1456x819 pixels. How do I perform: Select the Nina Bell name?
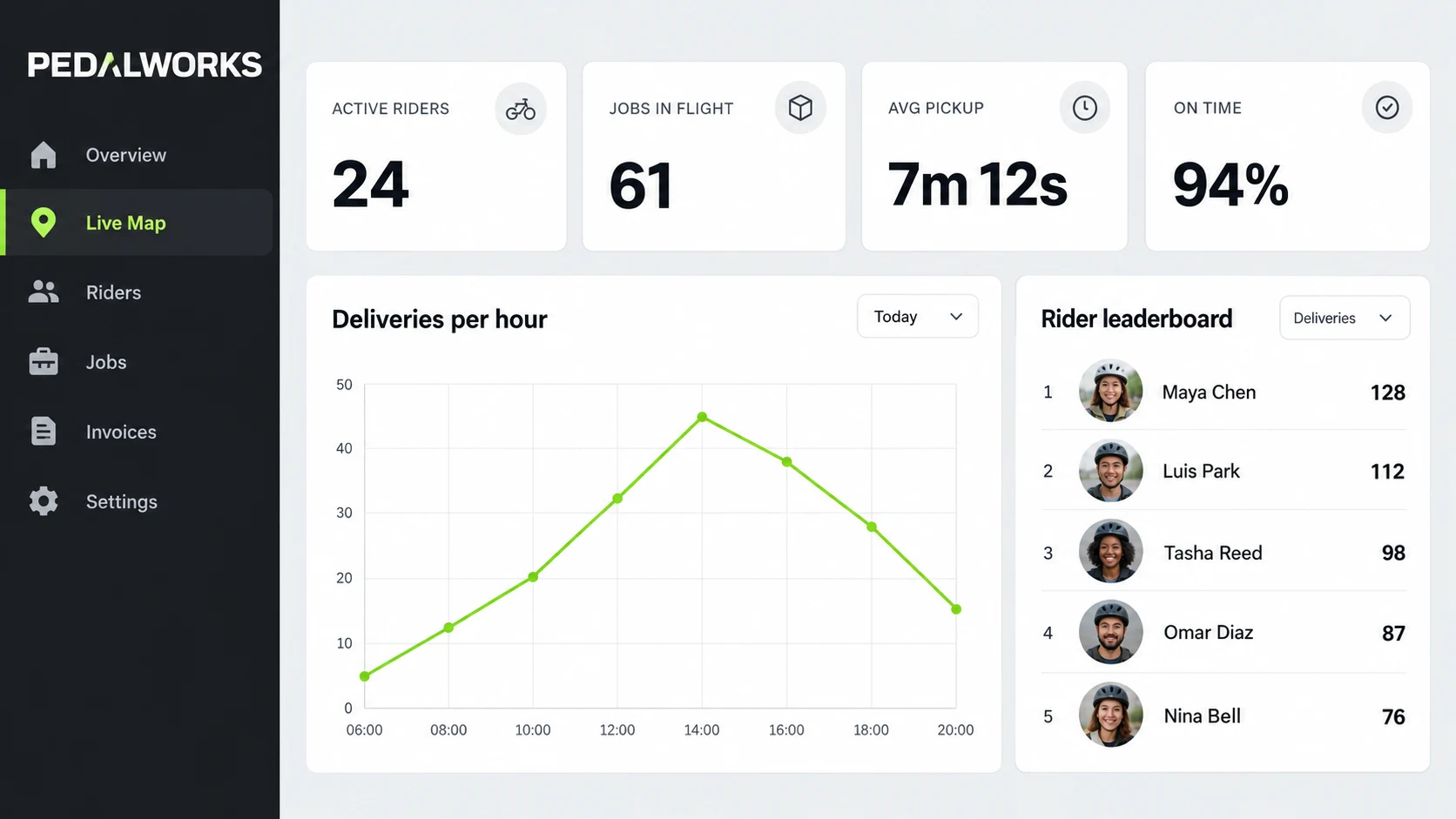[x=1203, y=716]
